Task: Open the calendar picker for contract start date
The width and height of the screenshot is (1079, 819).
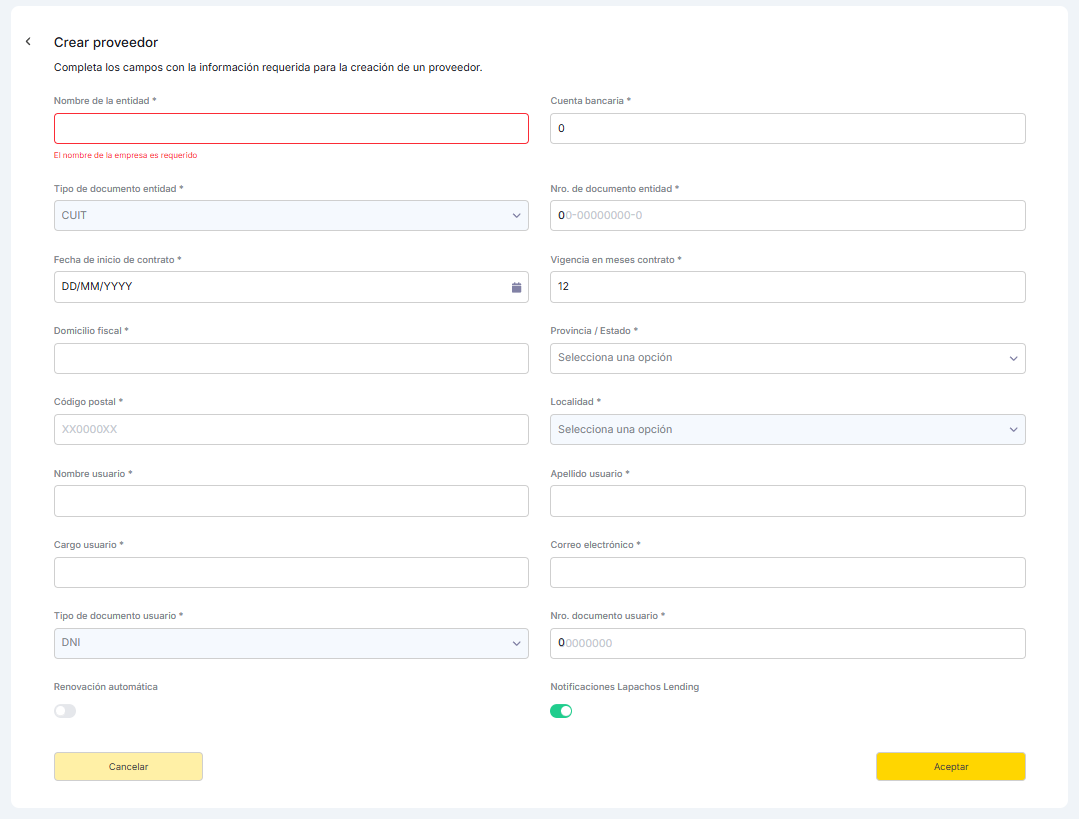Action: click(516, 287)
